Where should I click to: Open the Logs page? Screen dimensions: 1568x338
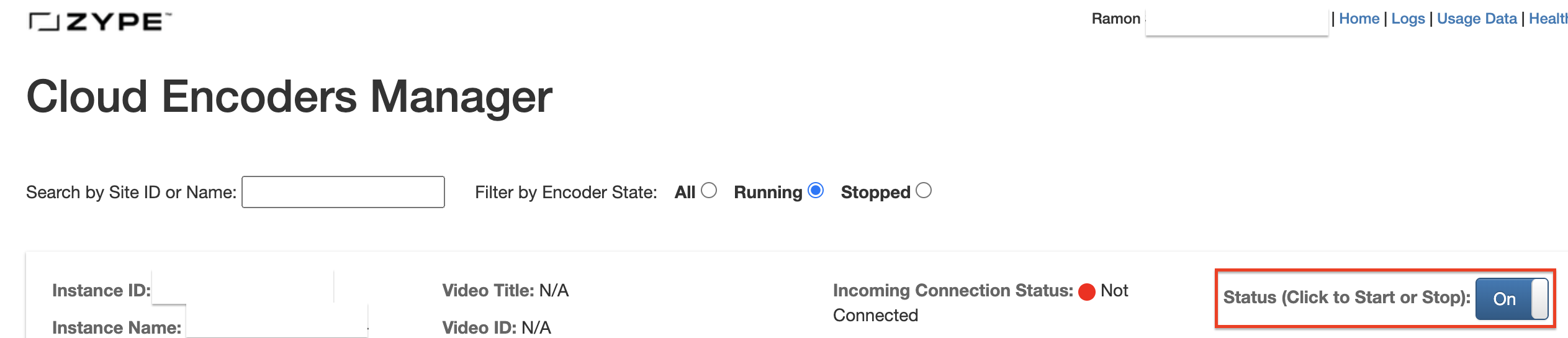coord(1408,19)
